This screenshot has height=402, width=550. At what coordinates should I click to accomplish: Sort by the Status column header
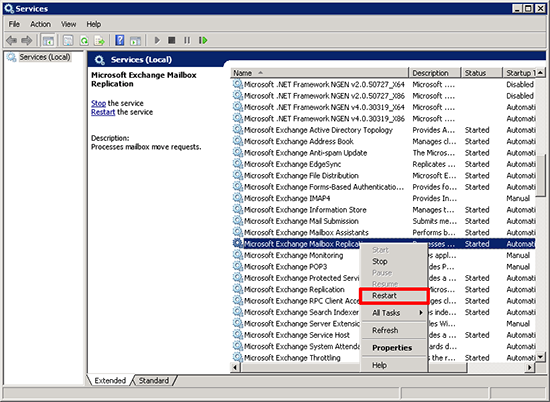click(482, 73)
